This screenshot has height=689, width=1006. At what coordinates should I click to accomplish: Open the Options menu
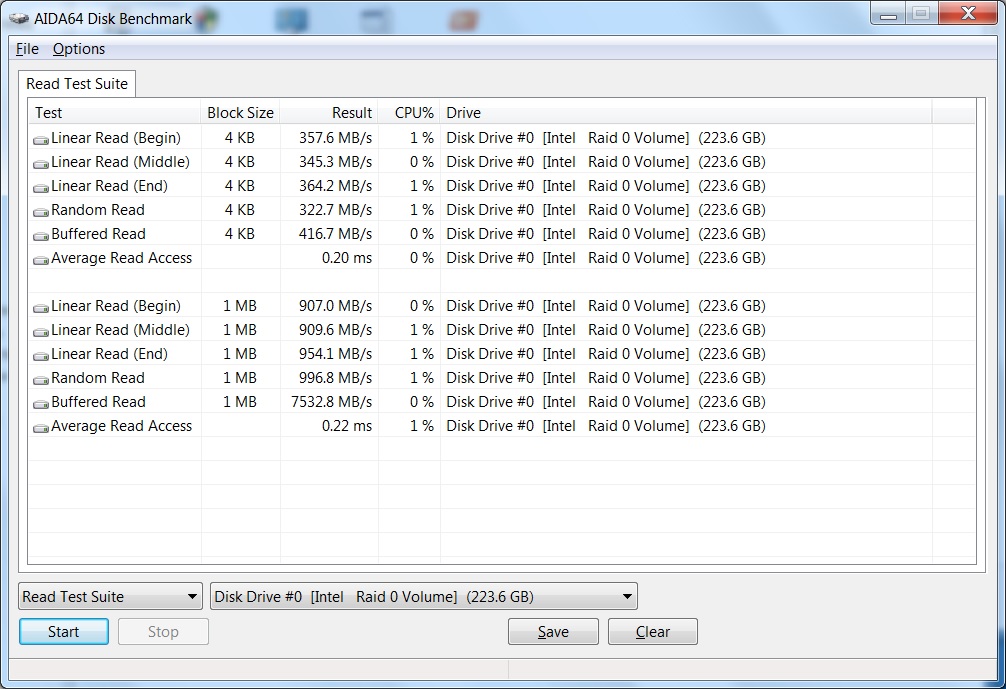click(x=79, y=49)
